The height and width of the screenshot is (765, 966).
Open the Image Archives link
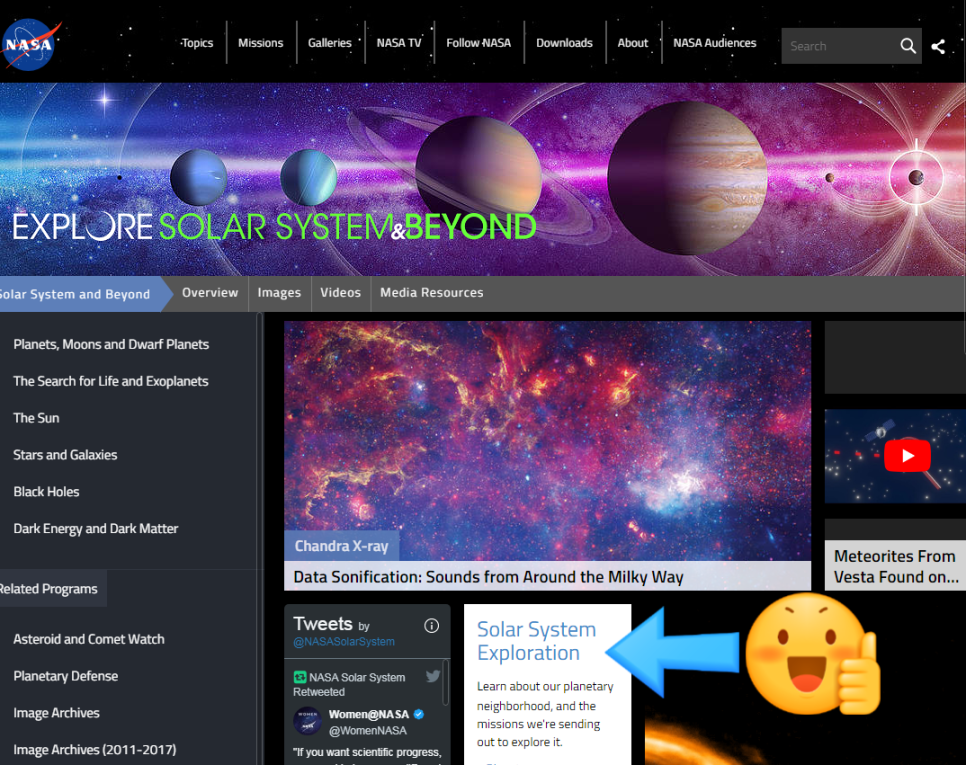57,713
